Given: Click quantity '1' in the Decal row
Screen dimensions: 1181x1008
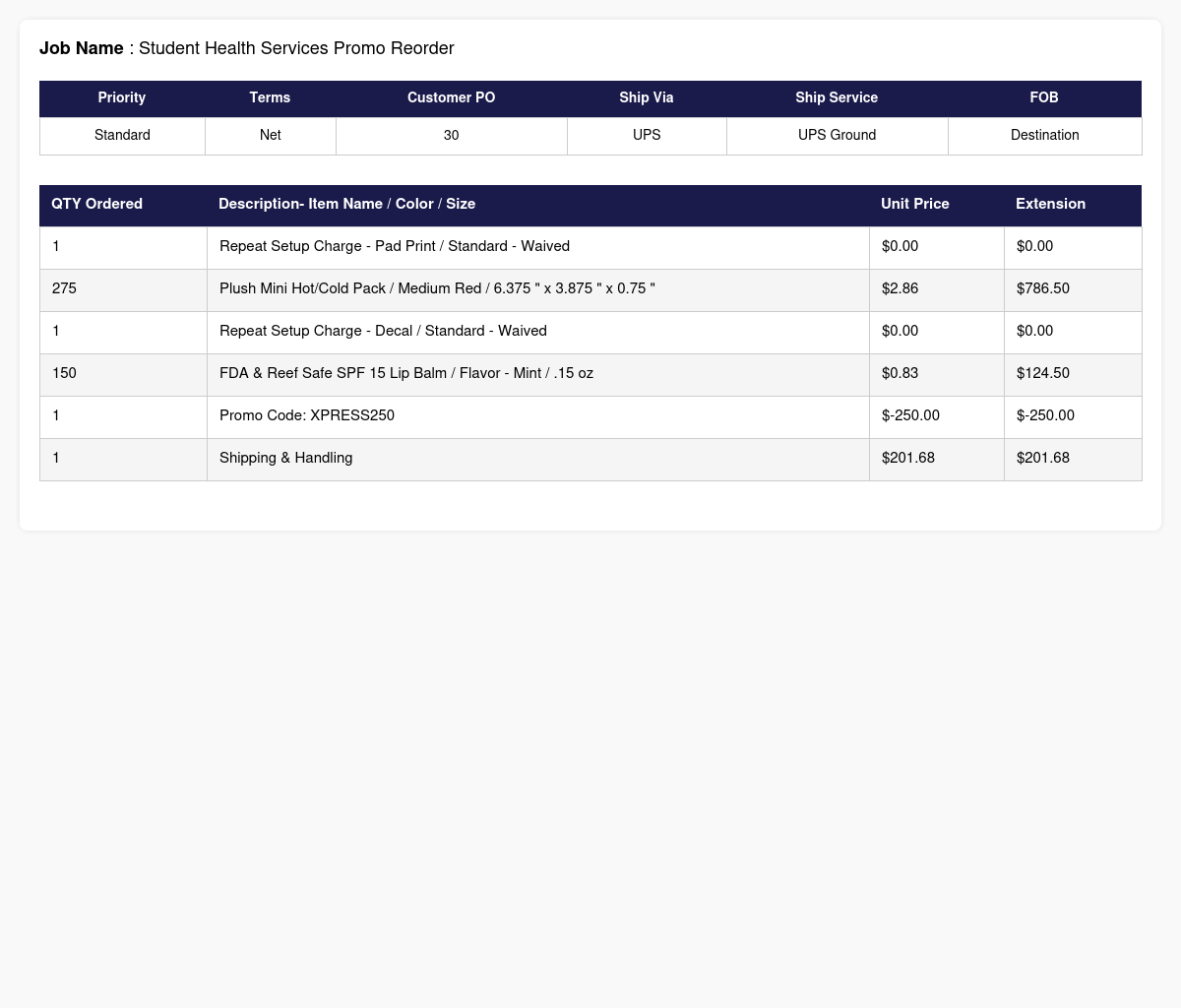Looking at the screenshot, I should pyautogui.click(x=123, y=332).
